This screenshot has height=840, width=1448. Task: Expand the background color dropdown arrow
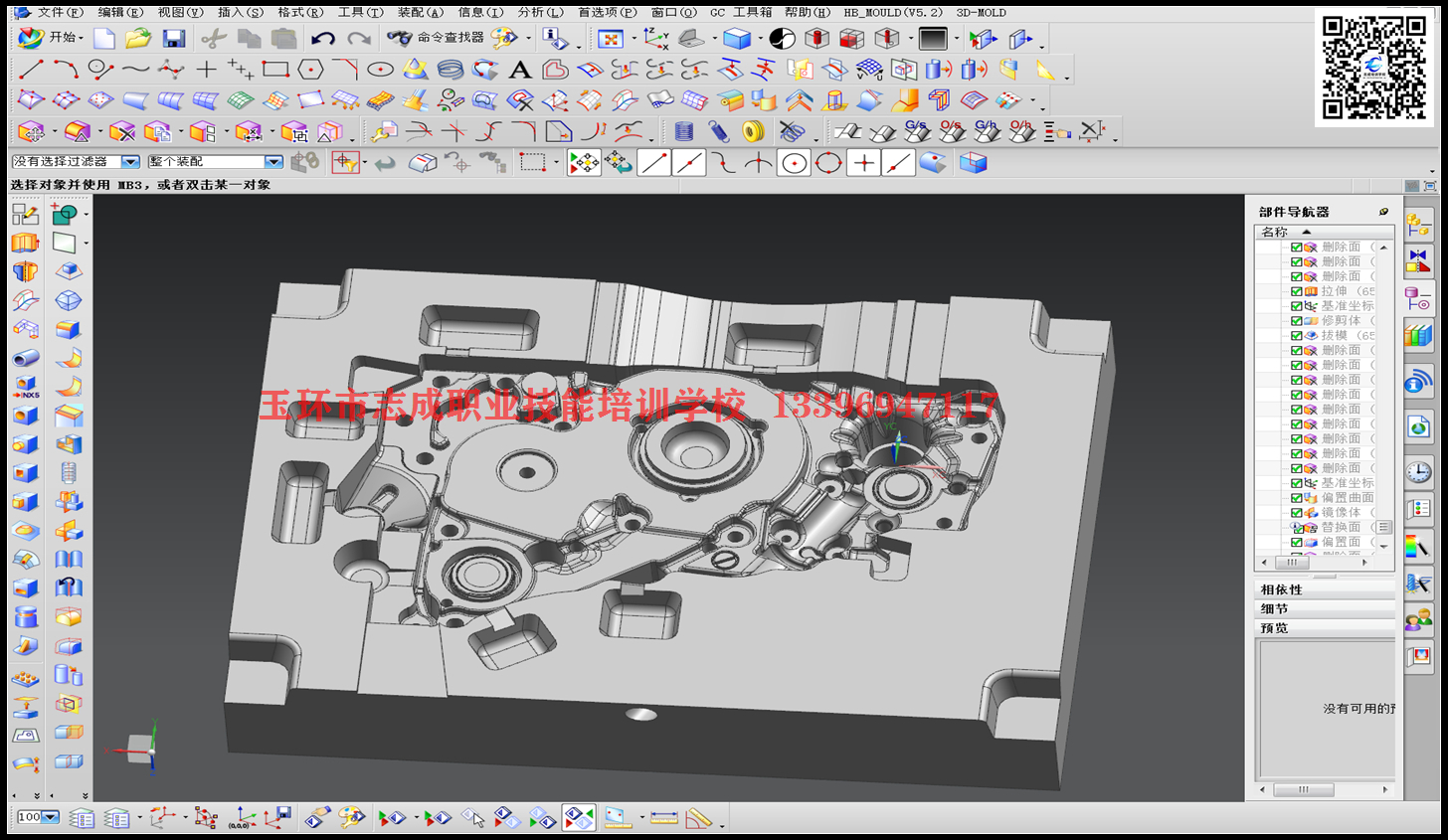pyautogui.click(x=956, y=40)
